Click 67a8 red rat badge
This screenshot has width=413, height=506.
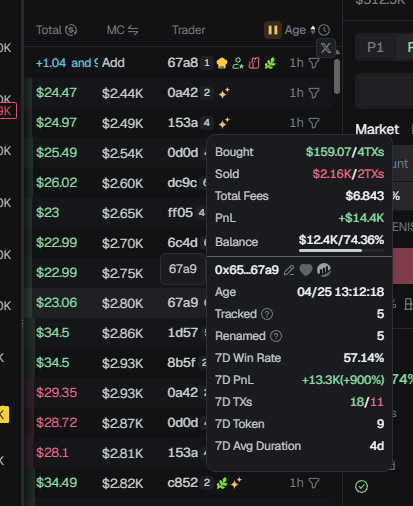pyautogui.click(x=254, y=63)
